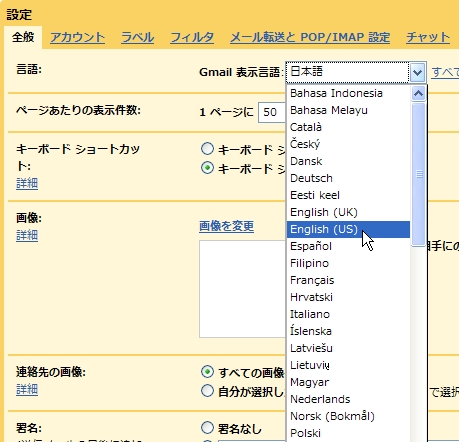Switch to the アカウント tab
The width and height of the screenshot is (459, 442).
point(77,37)
